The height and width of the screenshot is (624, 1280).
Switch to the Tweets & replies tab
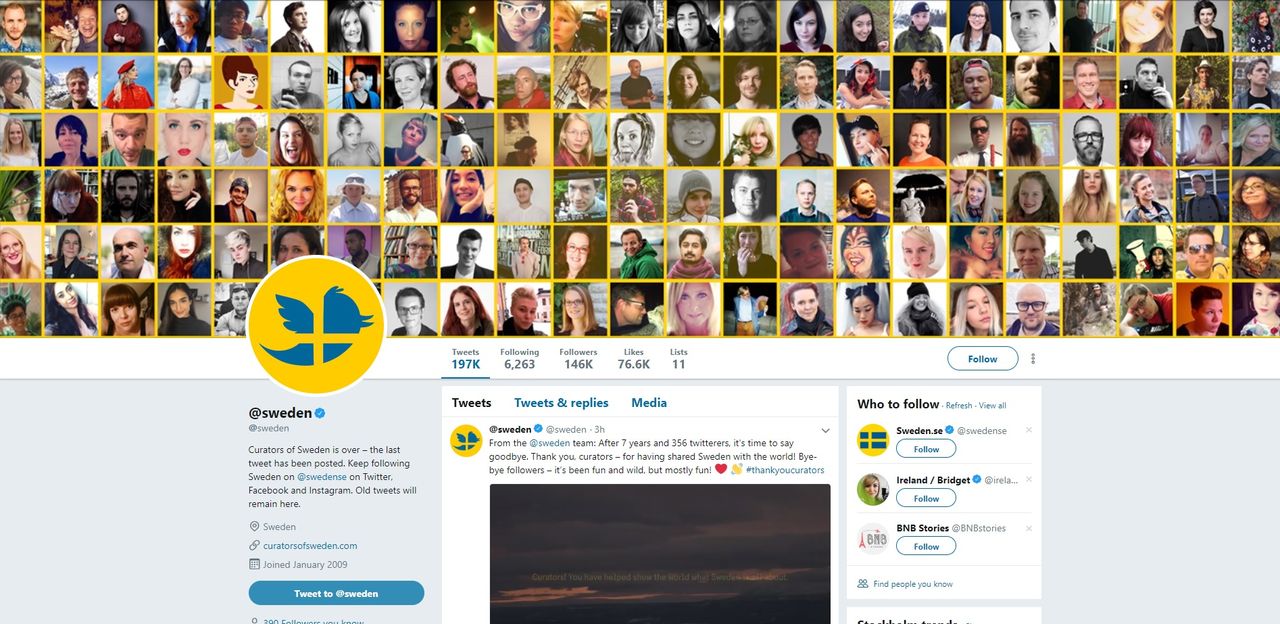(x=561, y=403)
